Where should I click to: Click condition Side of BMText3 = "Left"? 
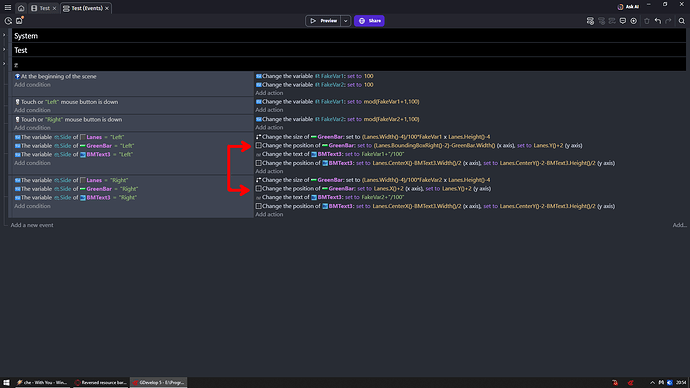[73, 154]
